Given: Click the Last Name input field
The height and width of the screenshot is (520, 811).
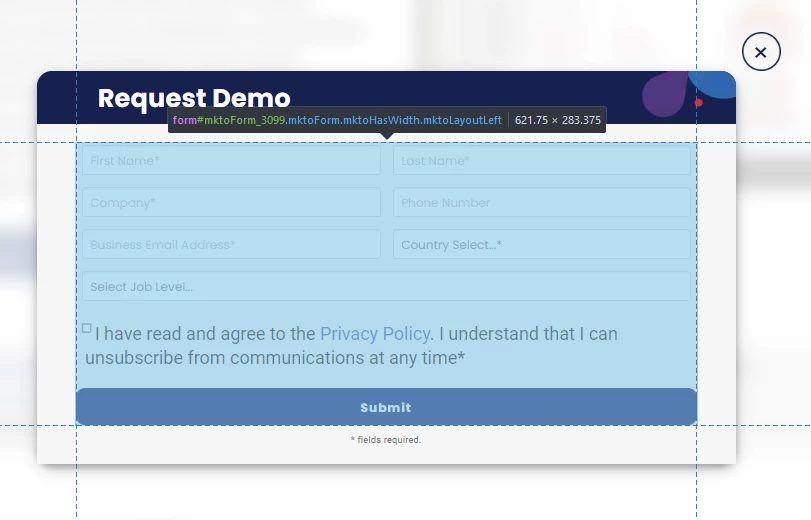Looking at the screenshot, I should tap(542, 160).
